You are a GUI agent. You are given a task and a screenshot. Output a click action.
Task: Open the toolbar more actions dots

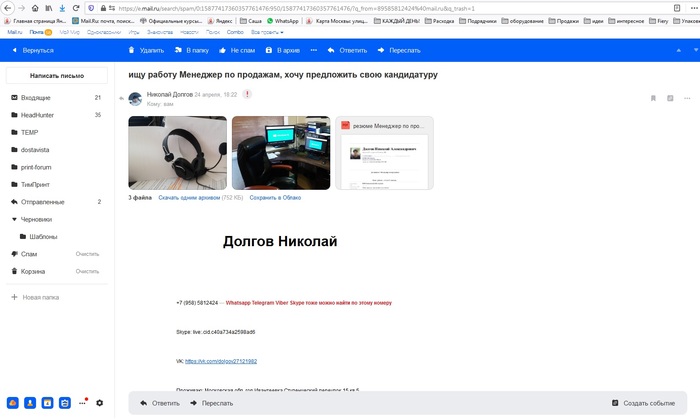click(314, 50)
